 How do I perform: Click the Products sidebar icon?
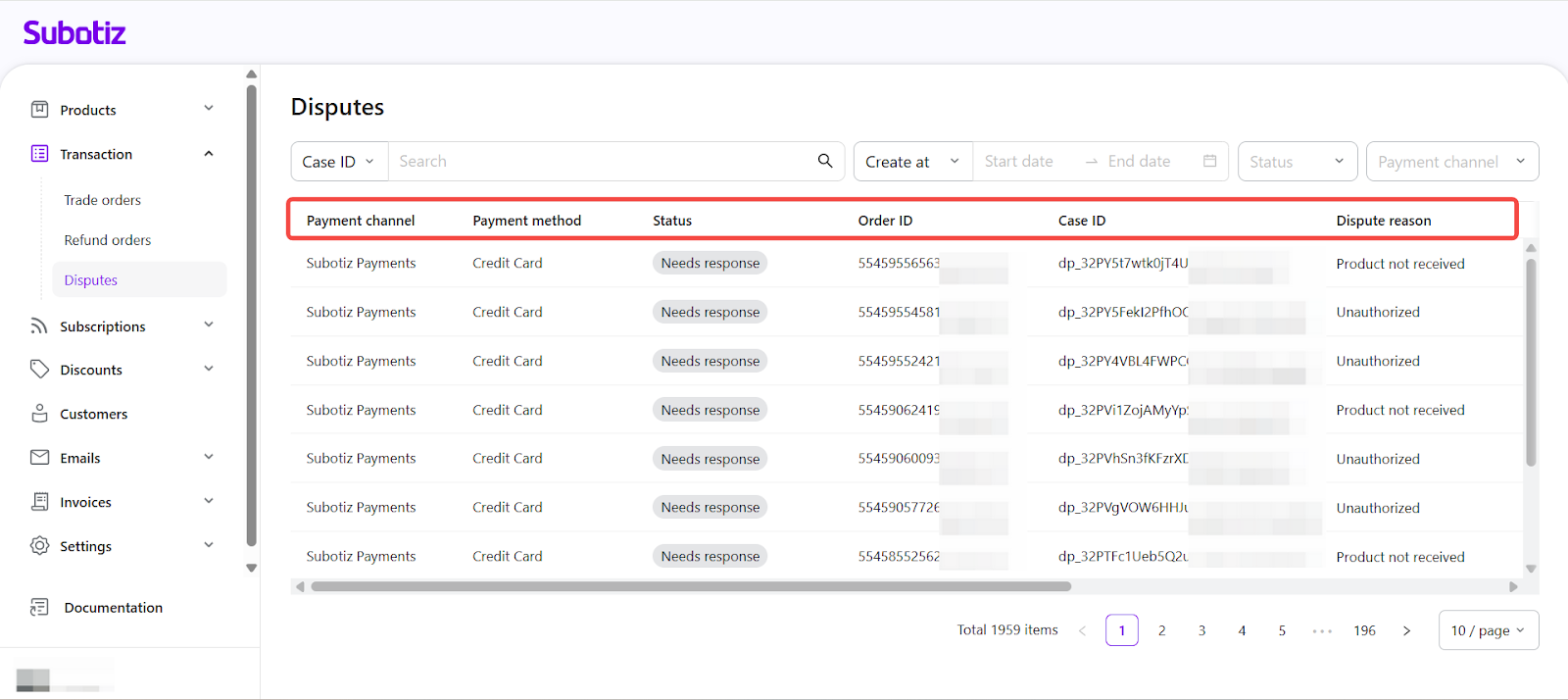[39, 110]
